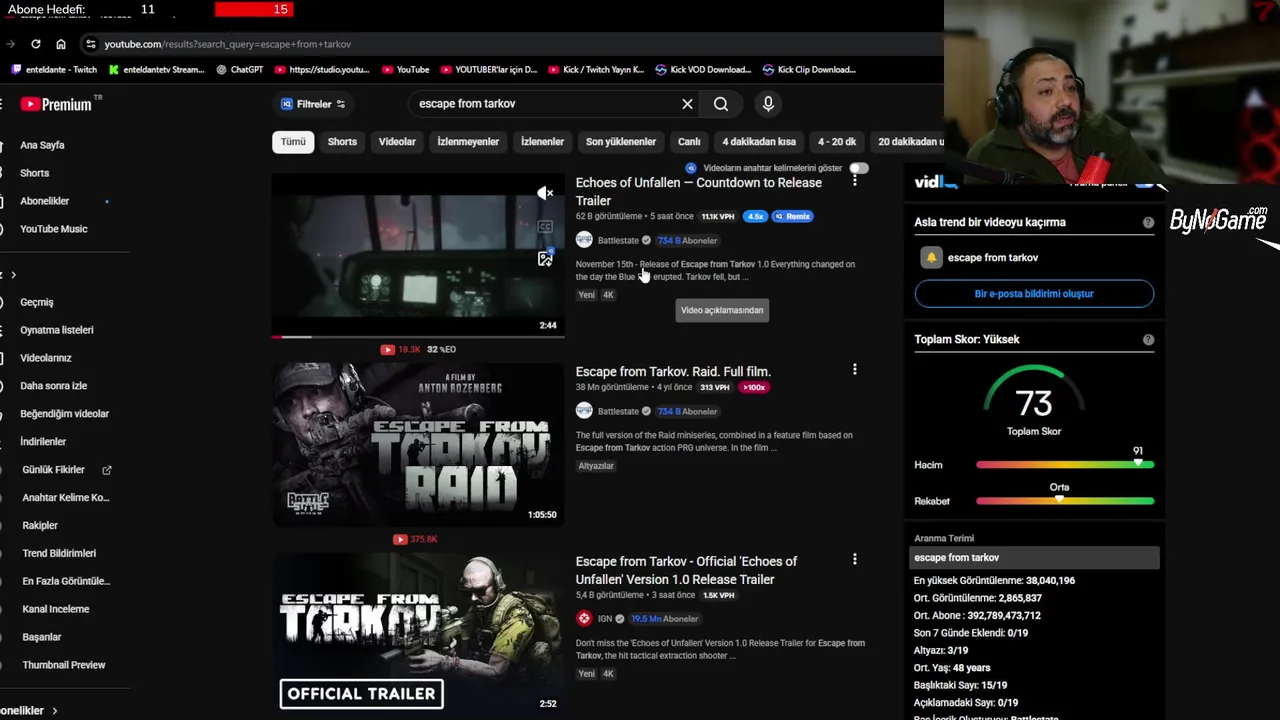Expand the Abonelikler section at sidebar bottom
The height and width of the screenshot is (720, 1280).
(x=29, y=710)
